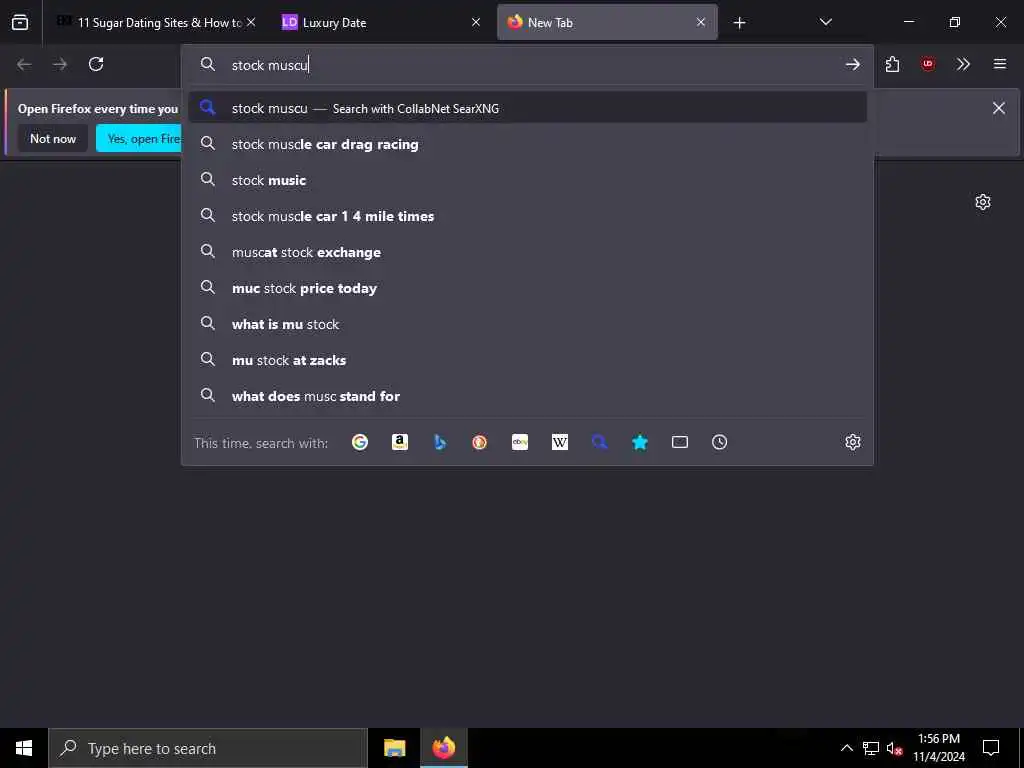Open the Extensions puzzle icon

tap(893, 64)
